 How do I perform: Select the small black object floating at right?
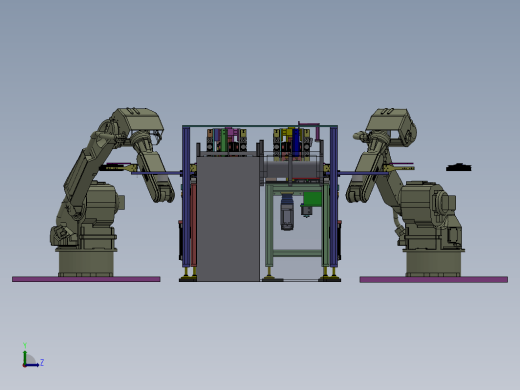tap(459, 167)
